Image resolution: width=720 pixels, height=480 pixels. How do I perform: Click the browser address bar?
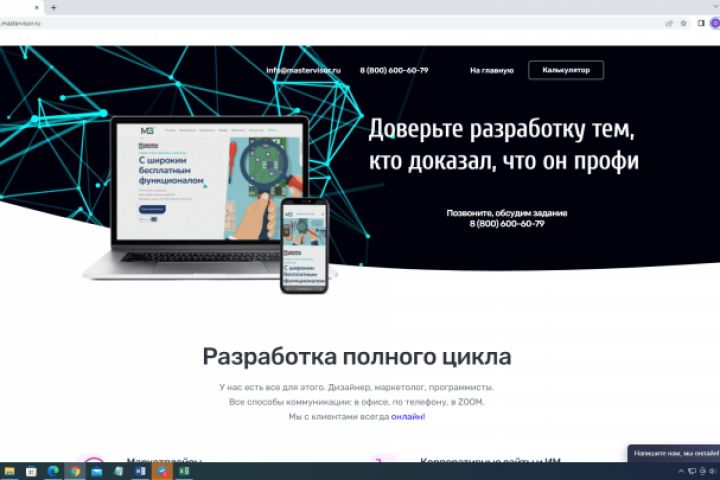331,23
